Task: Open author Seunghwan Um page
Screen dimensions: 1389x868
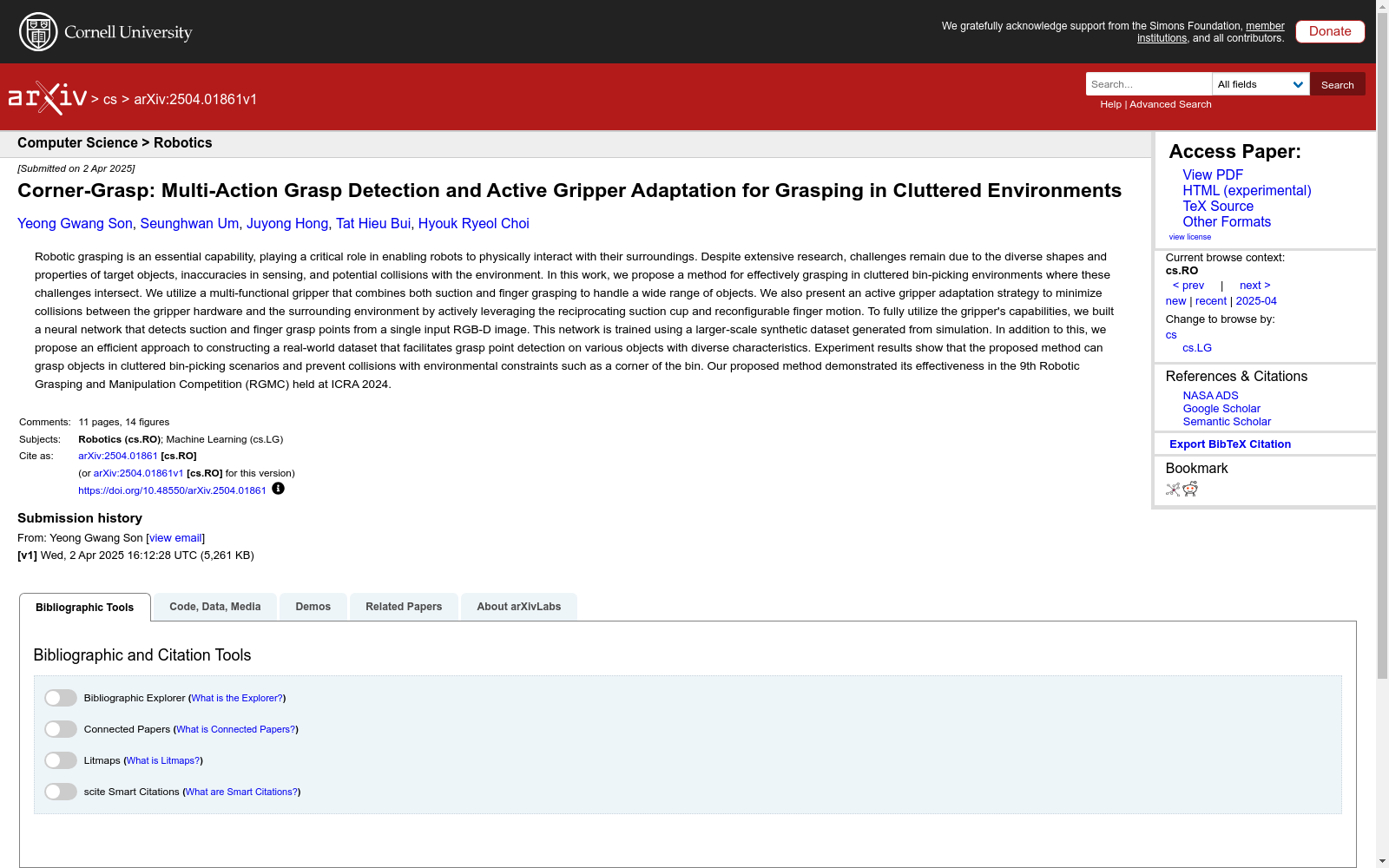Action: [189, 224]
